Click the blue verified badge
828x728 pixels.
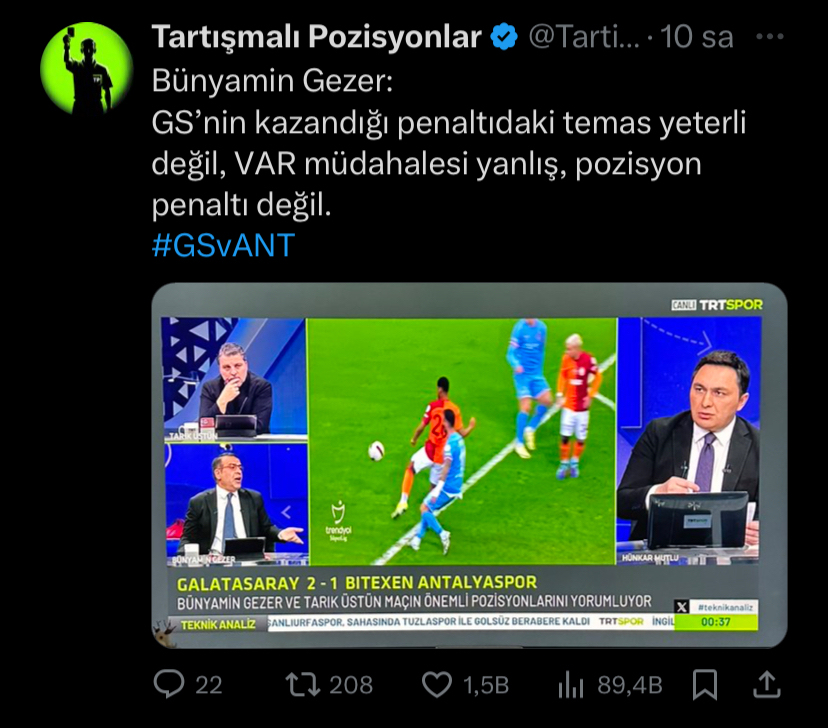click(504, 36)
